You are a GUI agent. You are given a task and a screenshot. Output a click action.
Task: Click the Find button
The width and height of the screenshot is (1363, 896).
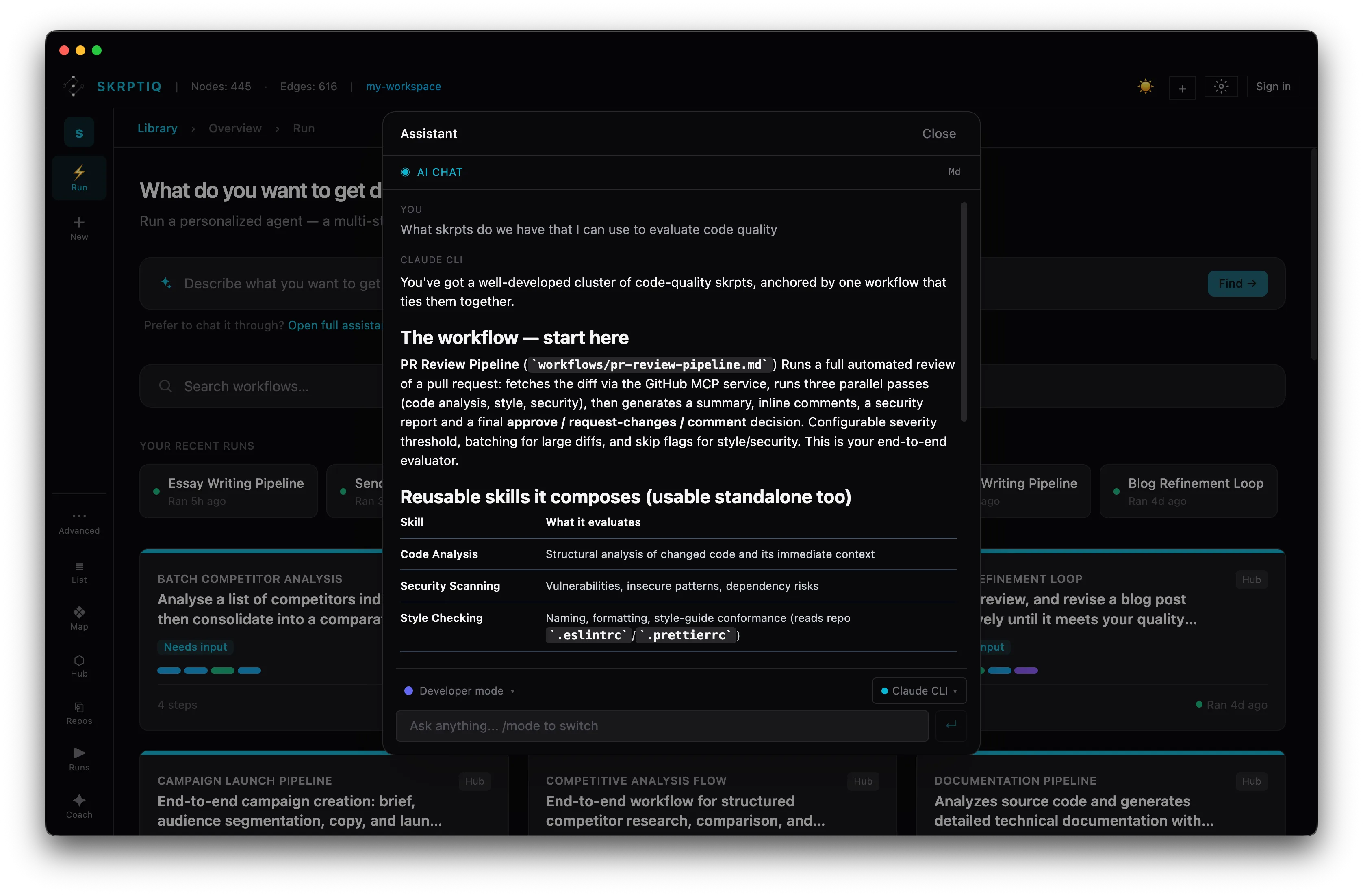coord(1237,284)
